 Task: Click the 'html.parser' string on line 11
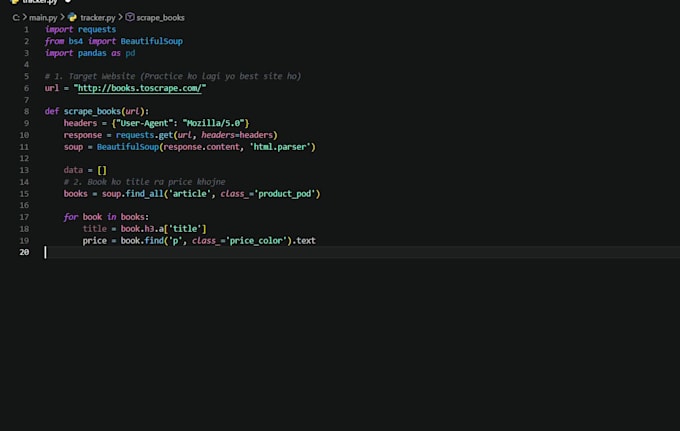[282, 147]
